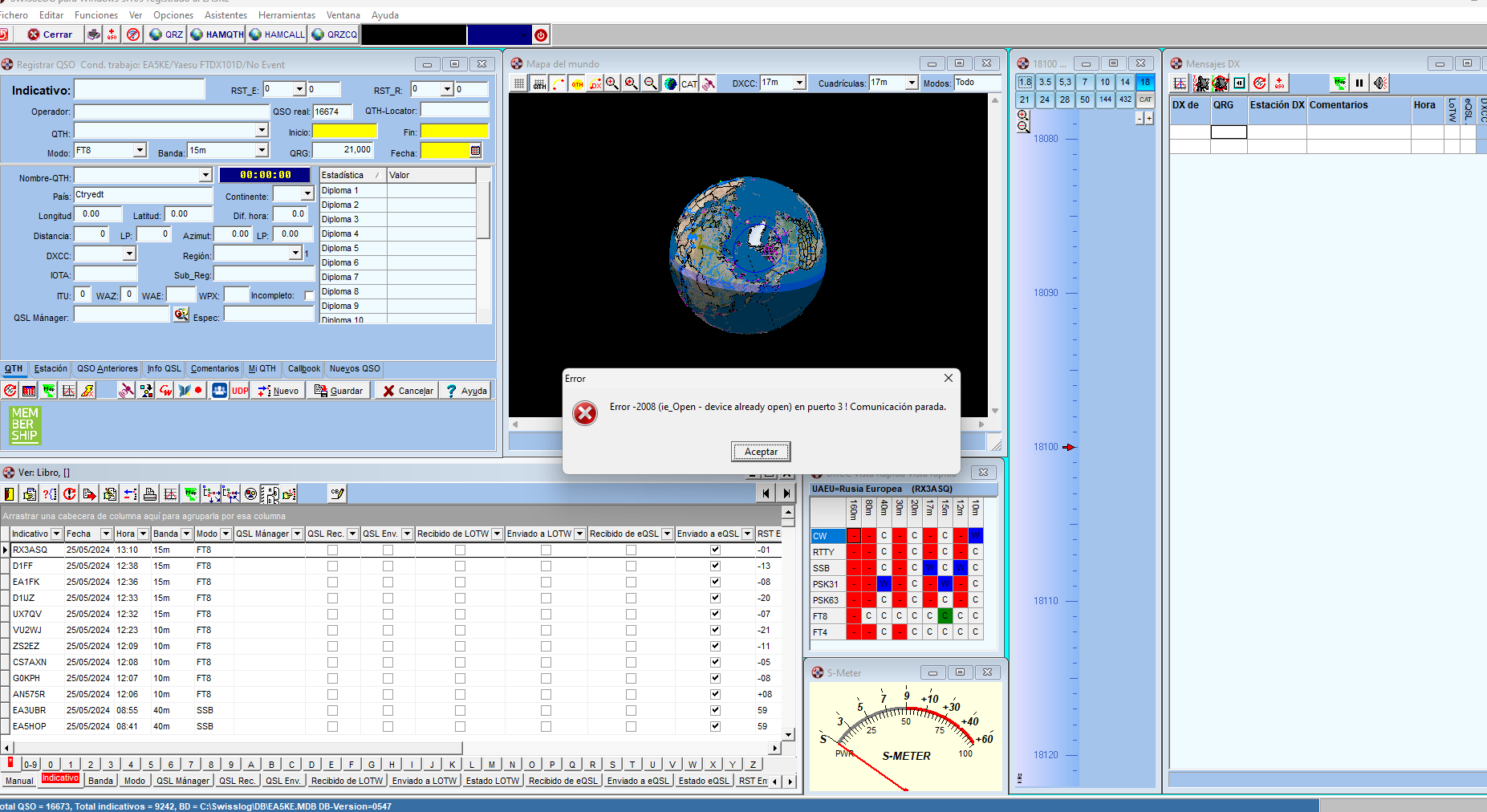This screenshot has height=812, width=1487.
Task: Expand the Banda dropdown showing 15m
Action: (261, 151)
